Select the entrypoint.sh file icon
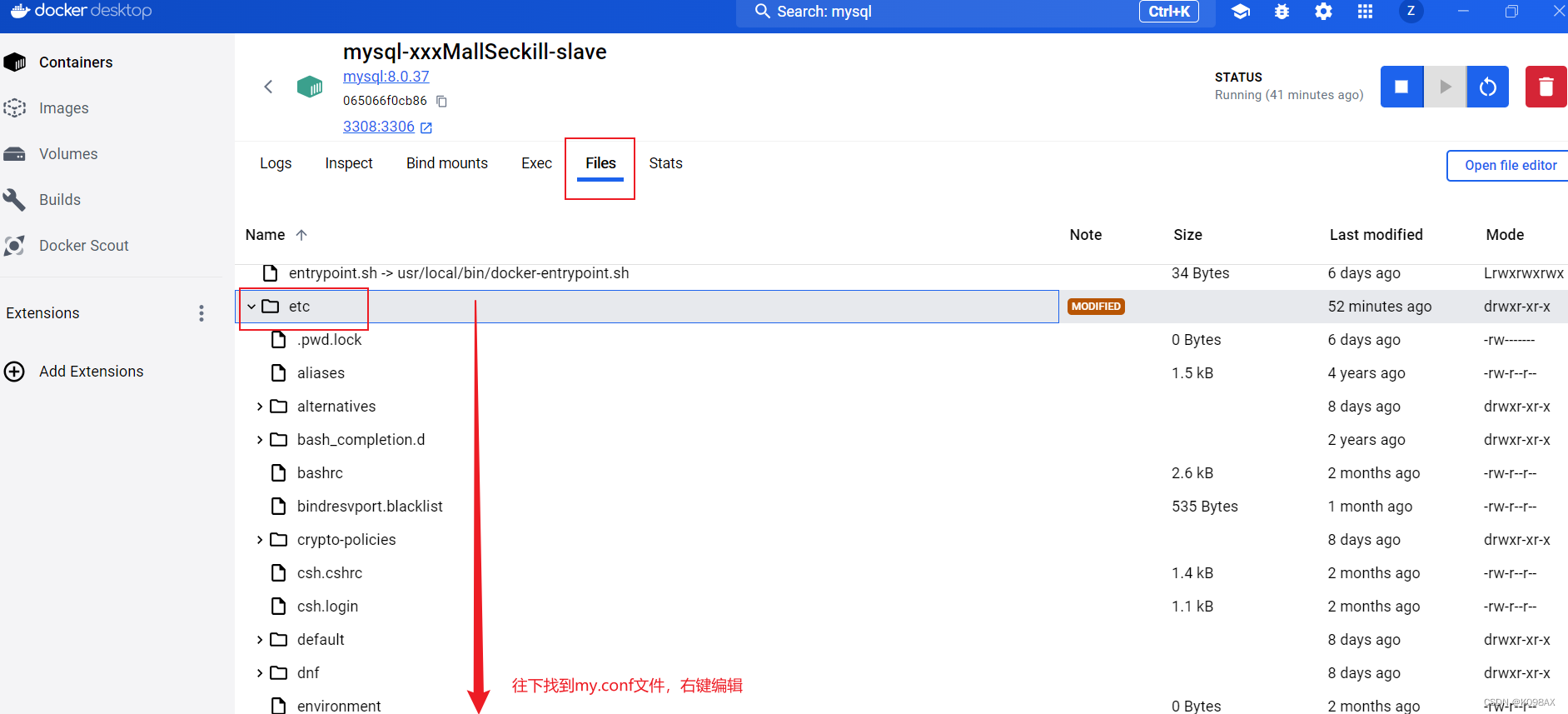 click(270, 273)
